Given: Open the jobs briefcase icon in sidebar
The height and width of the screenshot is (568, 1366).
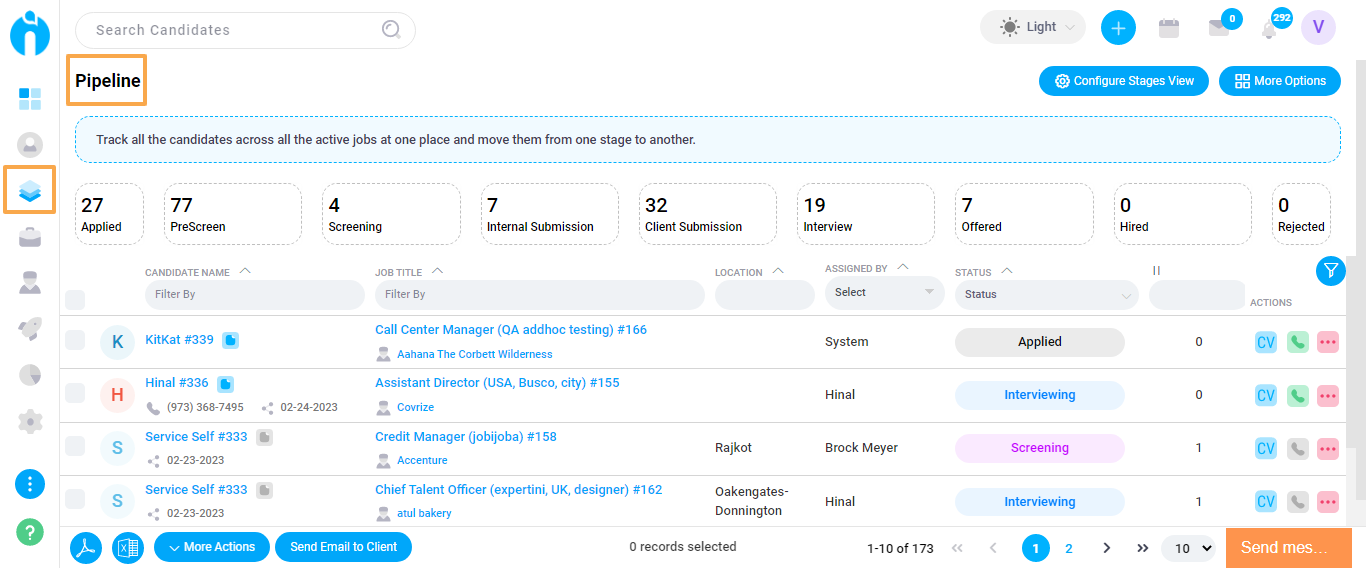Looking at the screenshot, I should (30, 237).
